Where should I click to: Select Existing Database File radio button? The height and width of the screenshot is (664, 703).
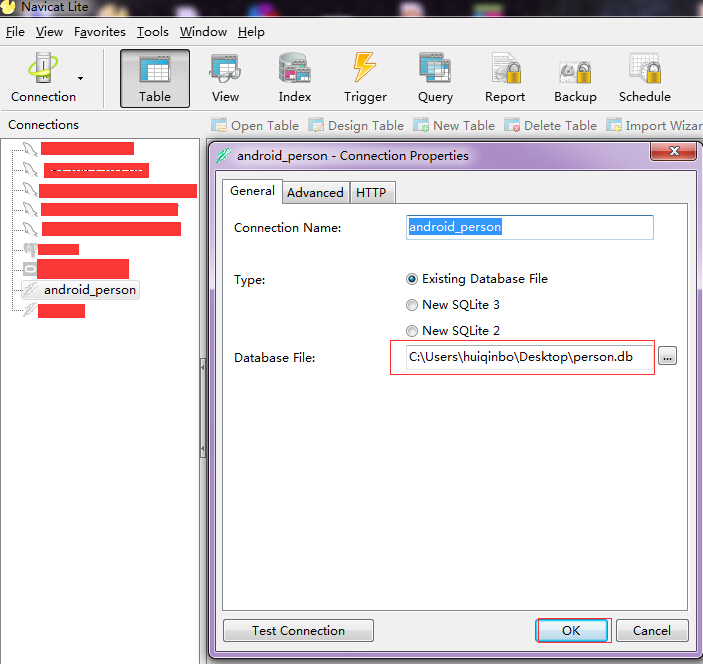pos(412,279)
